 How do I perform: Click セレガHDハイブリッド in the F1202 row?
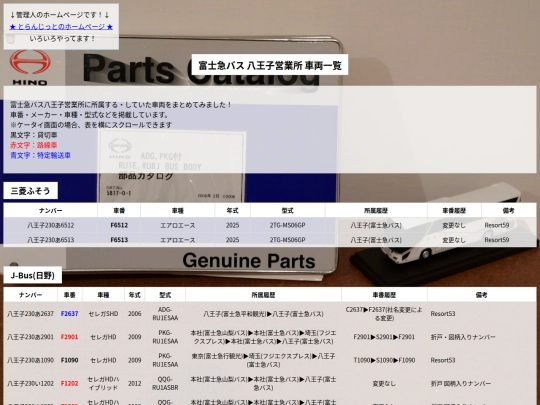click(103, 383)
